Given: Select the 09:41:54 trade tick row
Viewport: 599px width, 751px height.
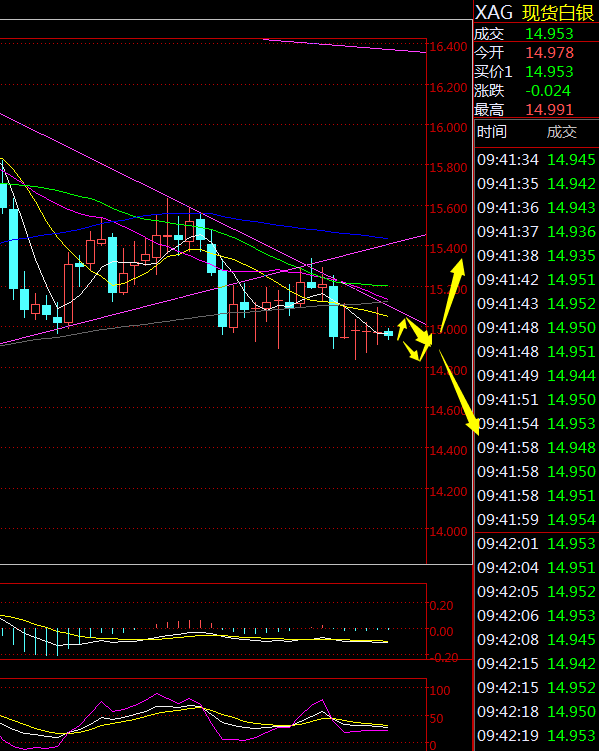Looking at the screenshot, I should 536,423.
